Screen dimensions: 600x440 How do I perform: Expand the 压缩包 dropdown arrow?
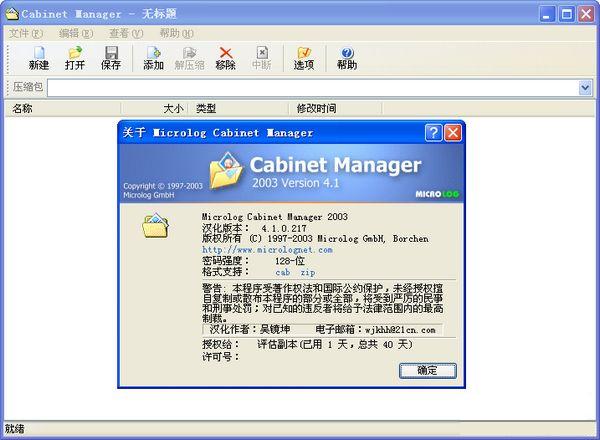coord(585,88)
